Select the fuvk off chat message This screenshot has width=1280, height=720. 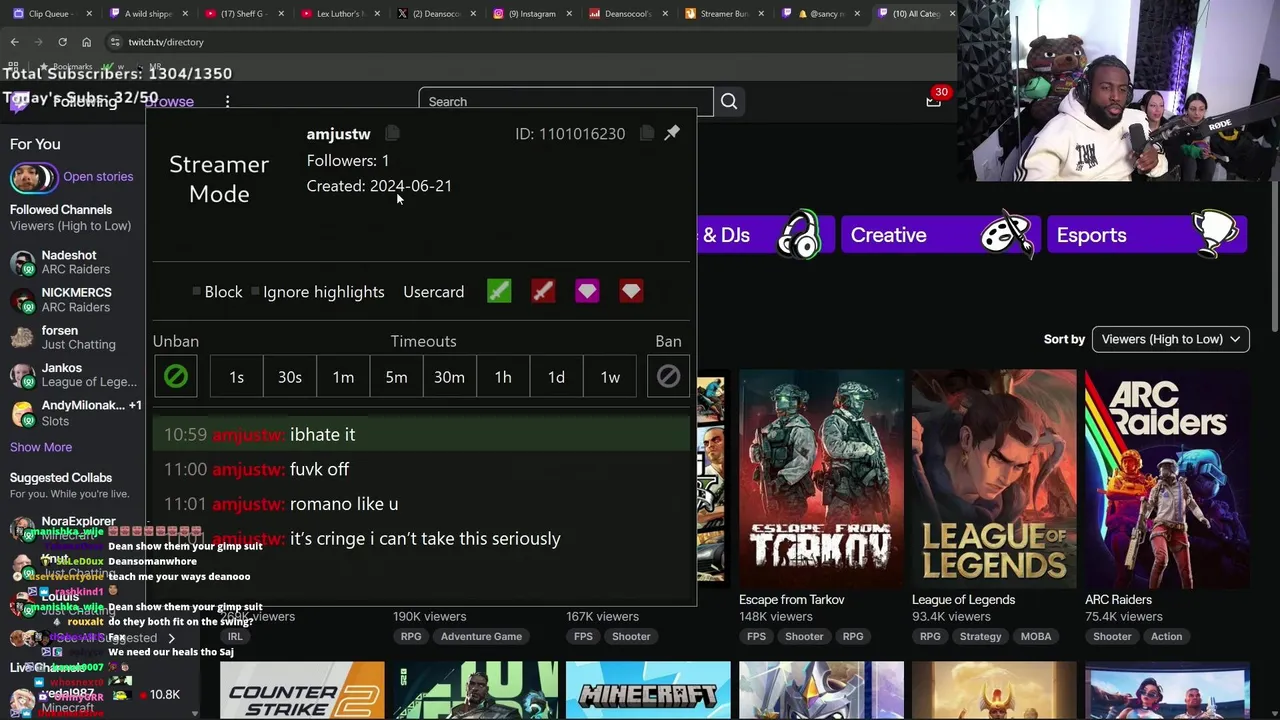click(x=421, y=469)
